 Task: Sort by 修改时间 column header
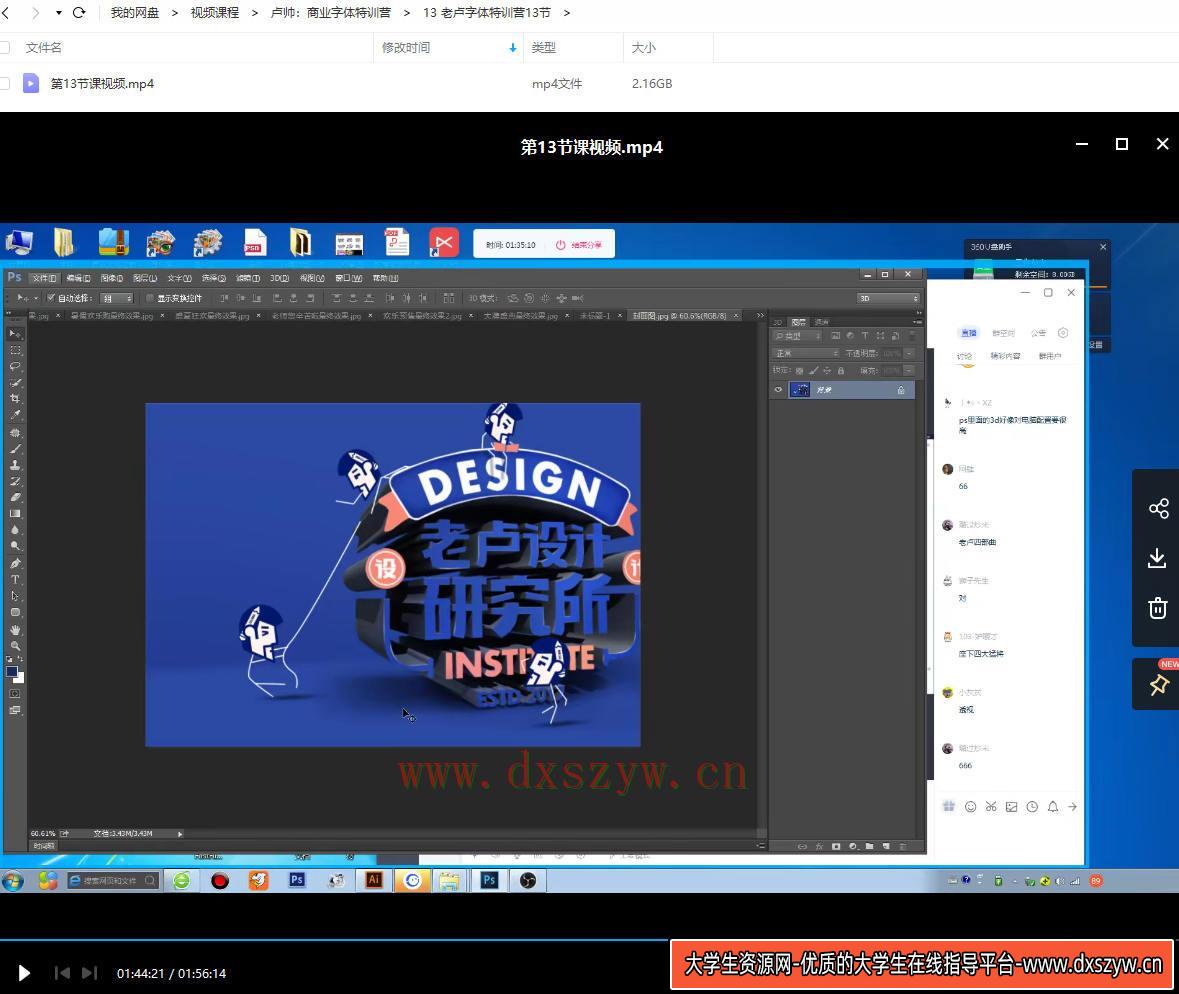pos(406,47)
